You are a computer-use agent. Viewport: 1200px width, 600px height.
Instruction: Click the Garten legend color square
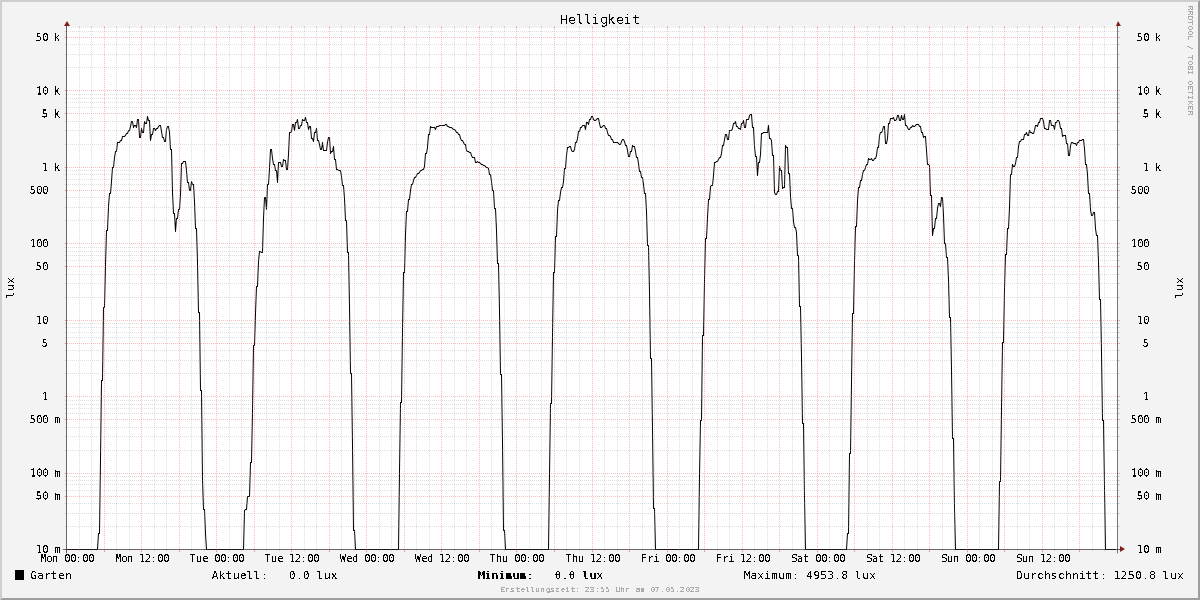(x=20, y=575)
